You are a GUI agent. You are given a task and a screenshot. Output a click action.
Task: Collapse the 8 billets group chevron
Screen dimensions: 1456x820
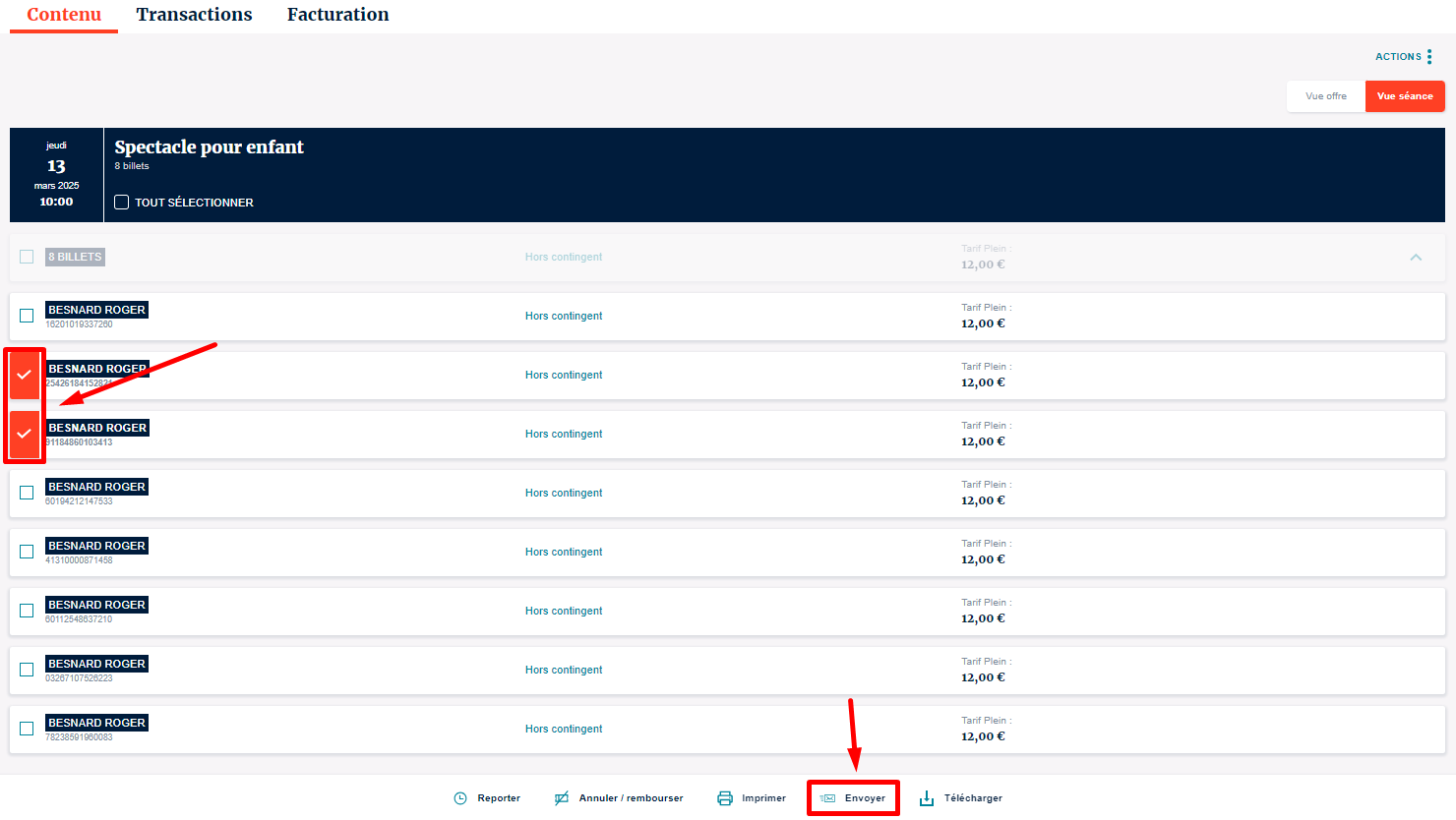1417,258
